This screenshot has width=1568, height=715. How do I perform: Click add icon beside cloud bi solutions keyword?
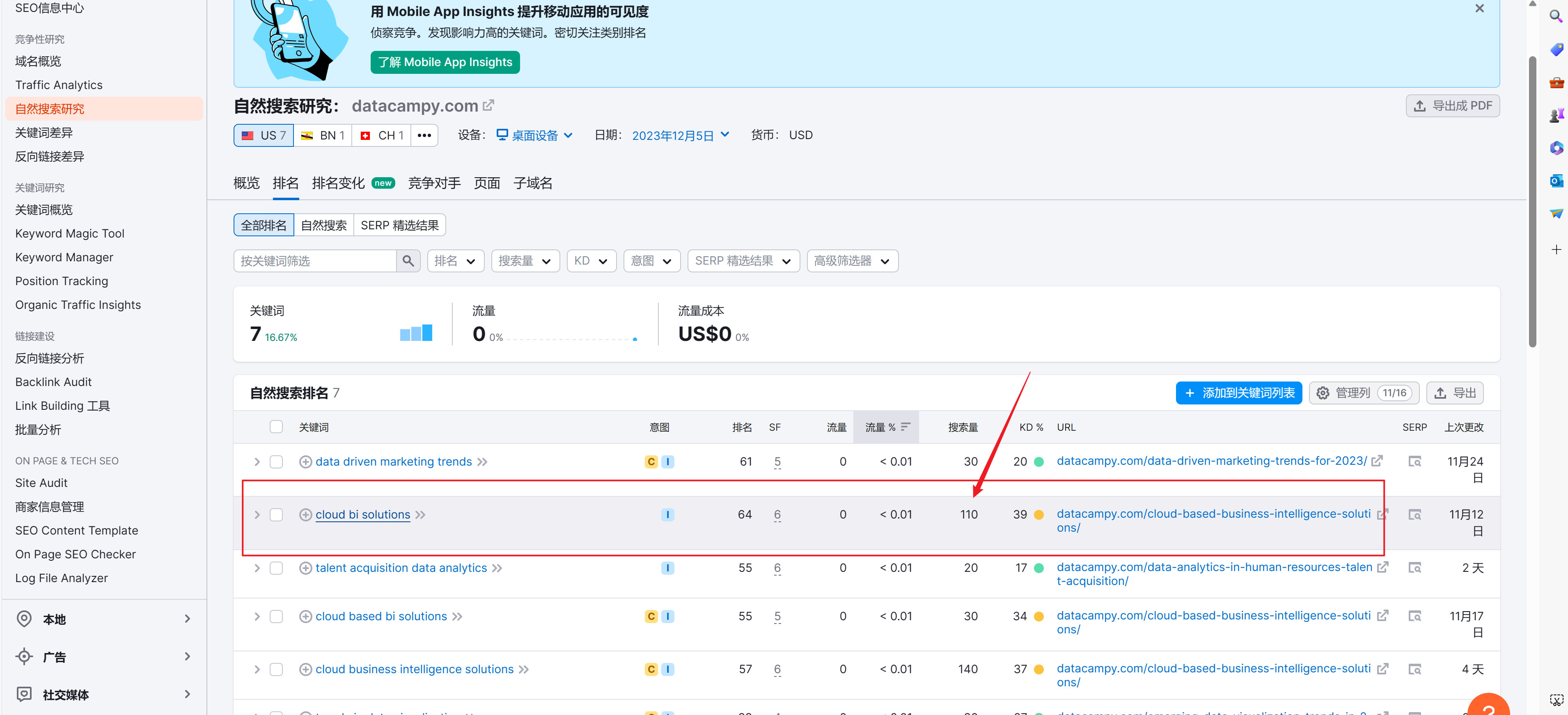tap(305, 515)
